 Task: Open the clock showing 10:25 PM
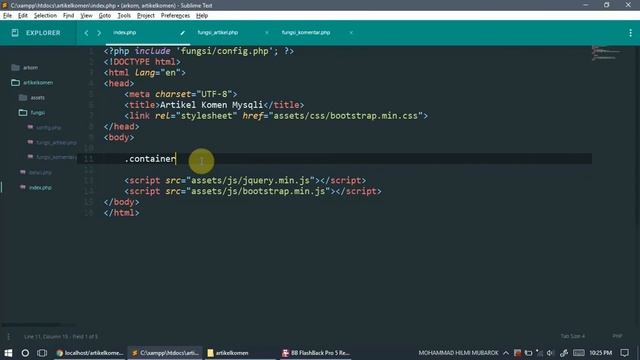tap(600, 353)
